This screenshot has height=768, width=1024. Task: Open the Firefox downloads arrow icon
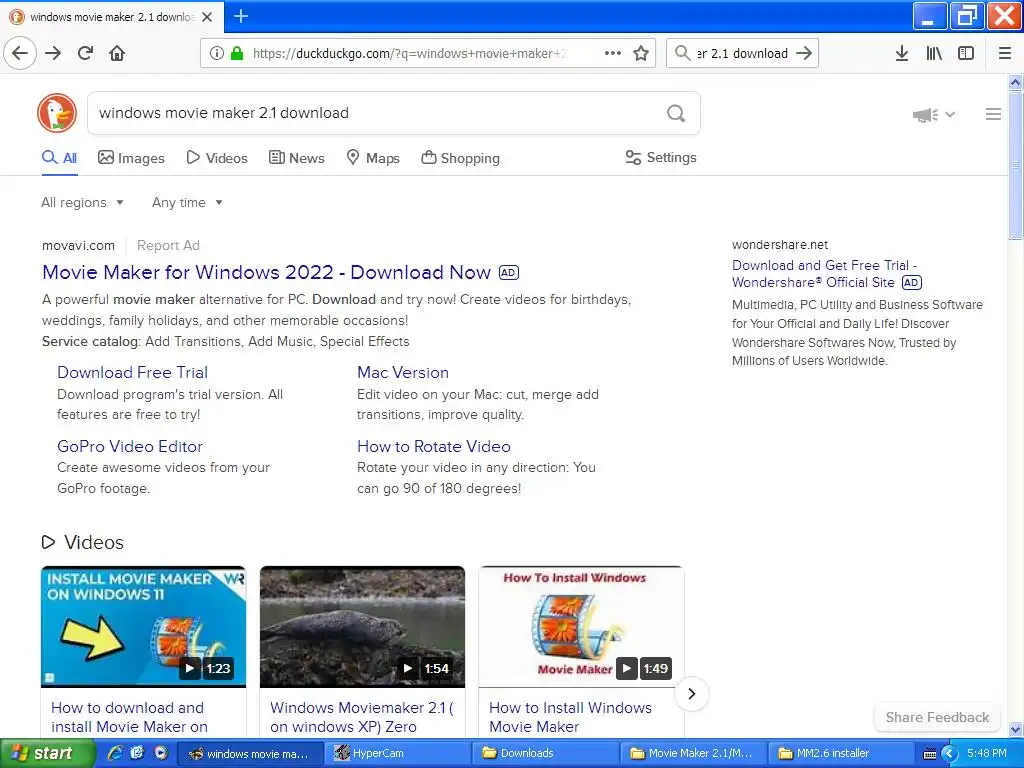pyautogui.click(x=902, y=53)
